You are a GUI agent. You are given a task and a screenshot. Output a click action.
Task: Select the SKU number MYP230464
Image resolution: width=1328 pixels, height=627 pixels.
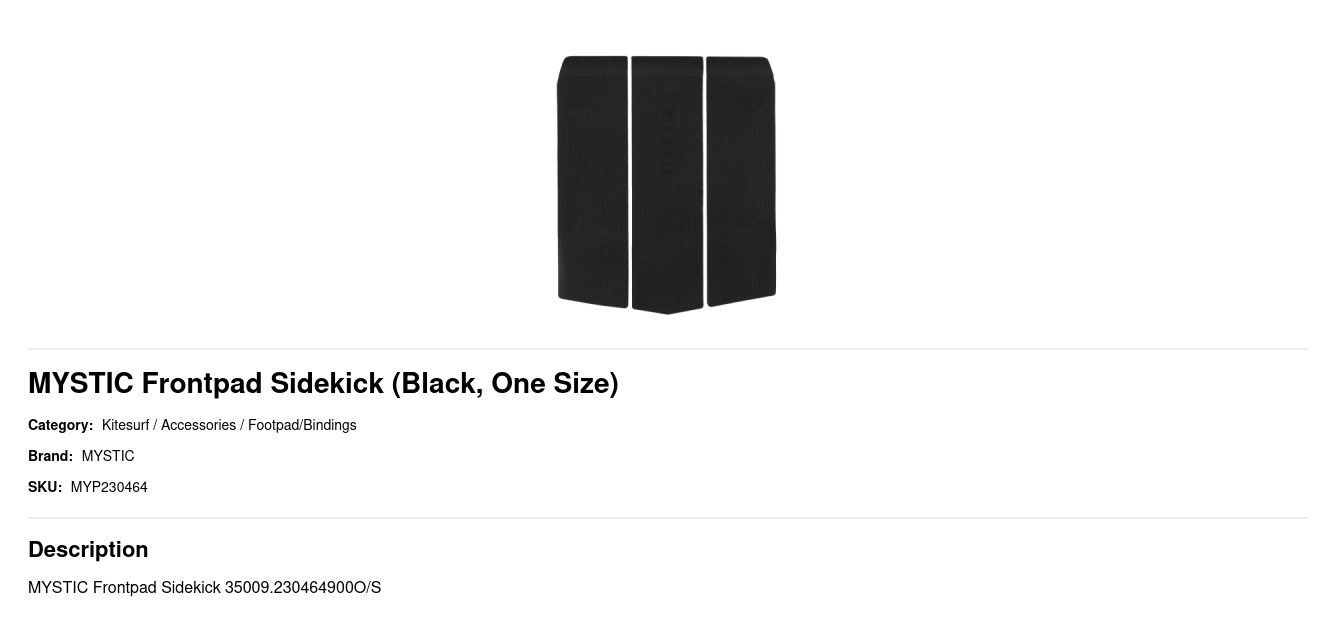click(109, 487)
